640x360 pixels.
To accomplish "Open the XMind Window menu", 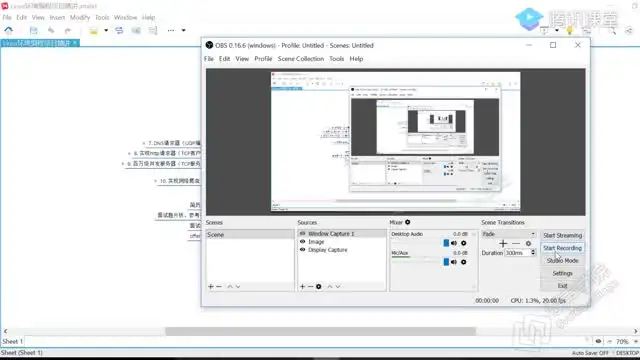I will (x=125, y=18).
